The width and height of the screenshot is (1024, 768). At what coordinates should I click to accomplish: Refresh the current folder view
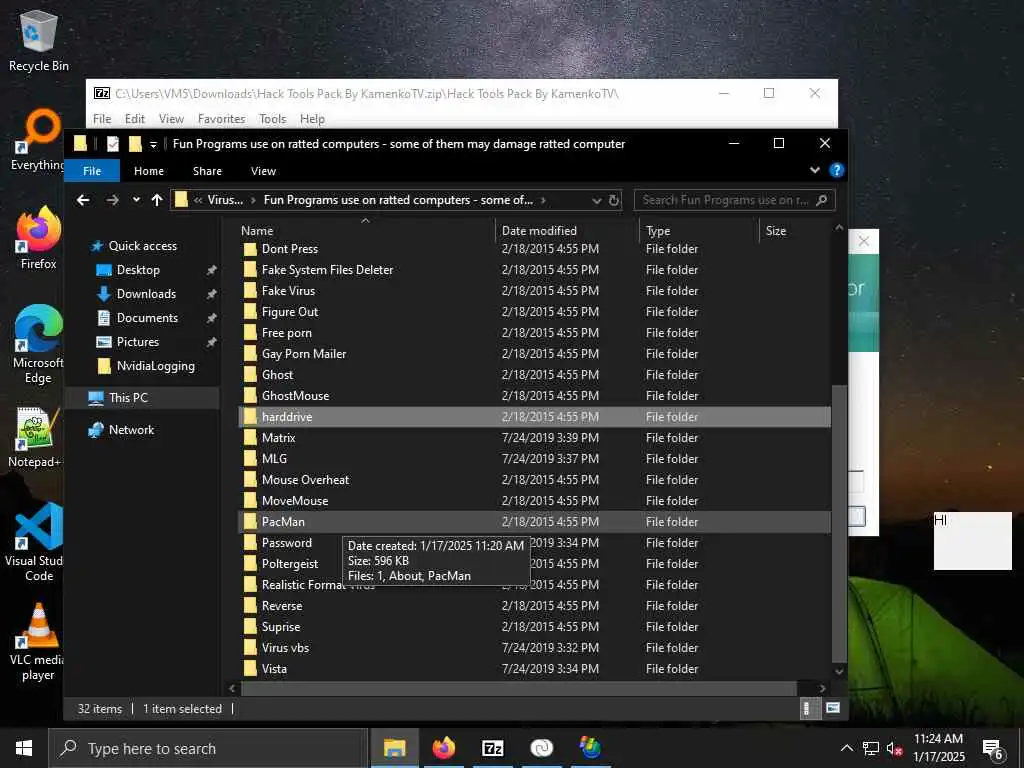(614, 200)
